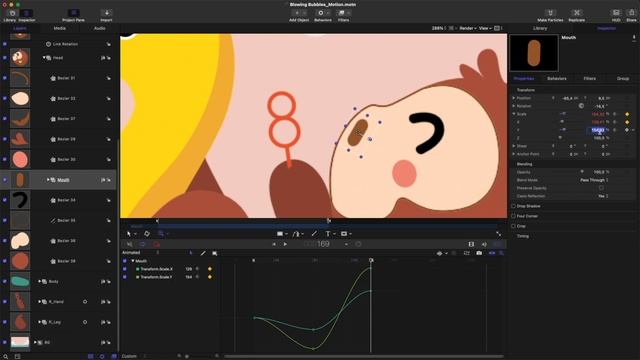Click the play button

pyautogui.click(x=285, y=244)
